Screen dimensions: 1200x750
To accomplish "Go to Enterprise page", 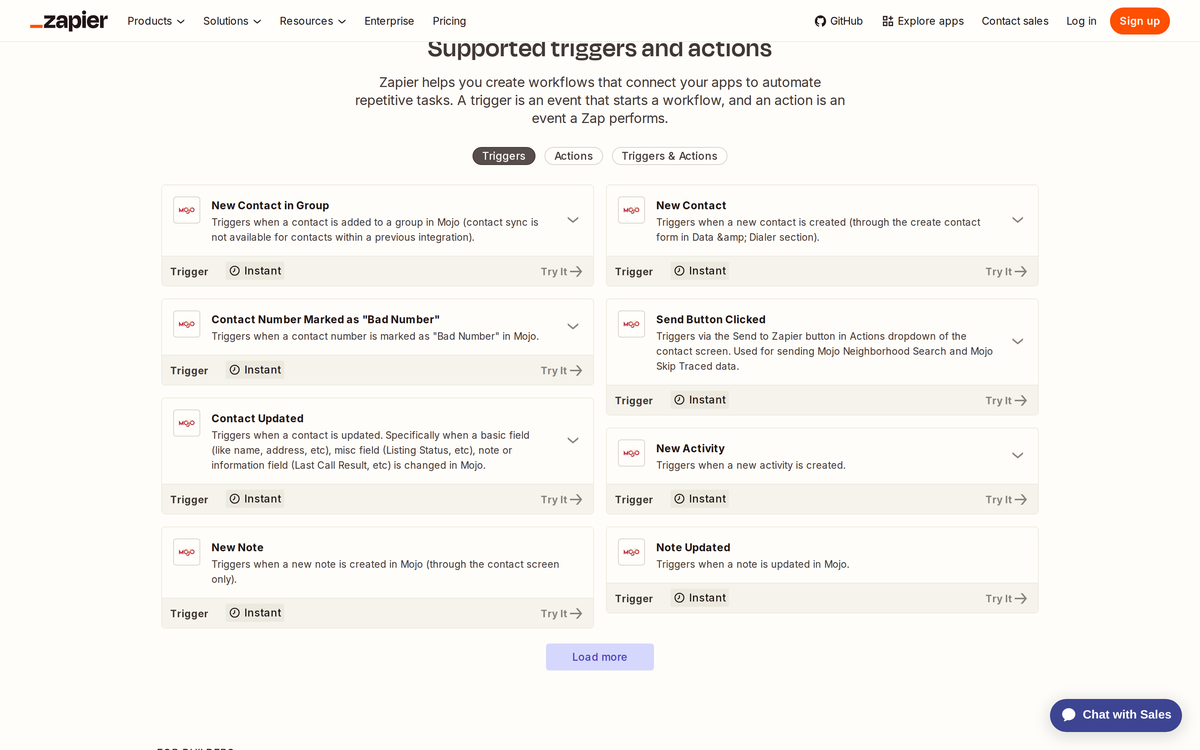I will tap(389, 21).
